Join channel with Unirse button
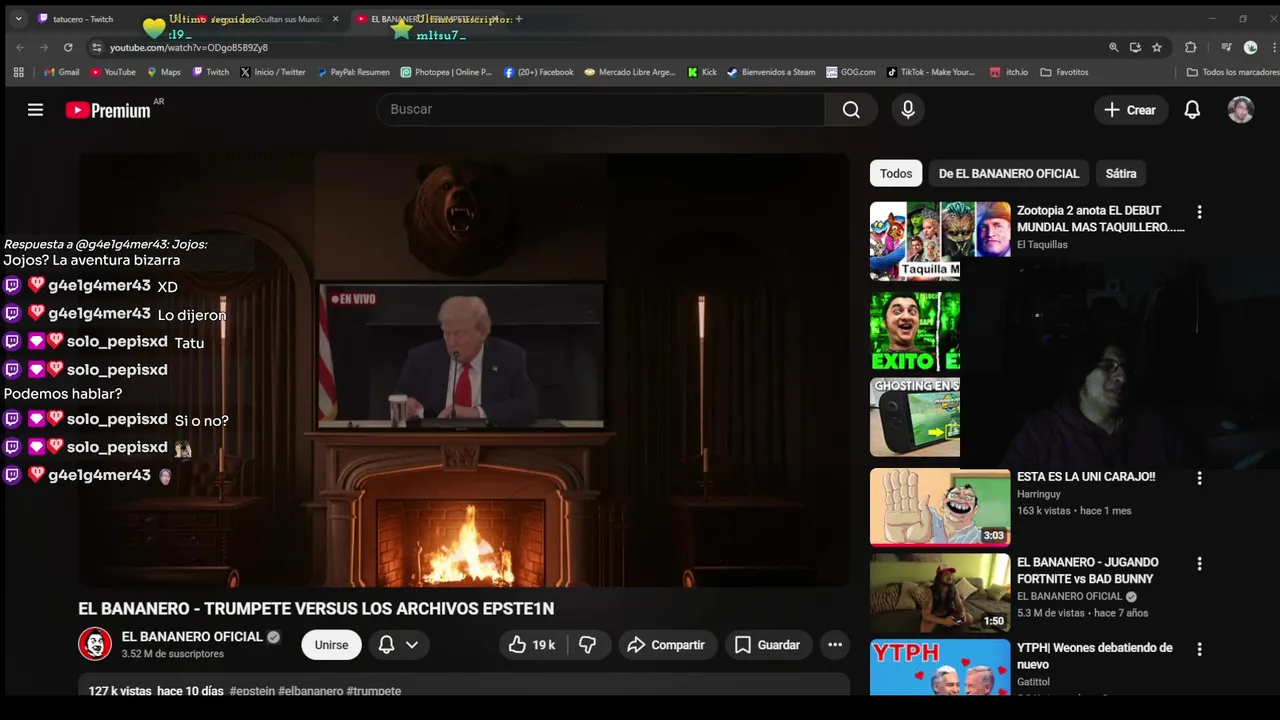The image size is (1280, 720). click(x=331, y=645)
